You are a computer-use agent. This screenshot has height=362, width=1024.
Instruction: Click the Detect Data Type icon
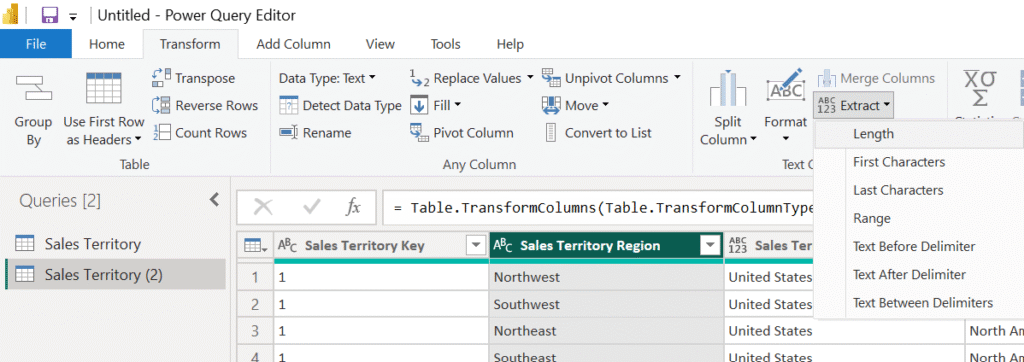pyautogui.click(x=288, y=105)
